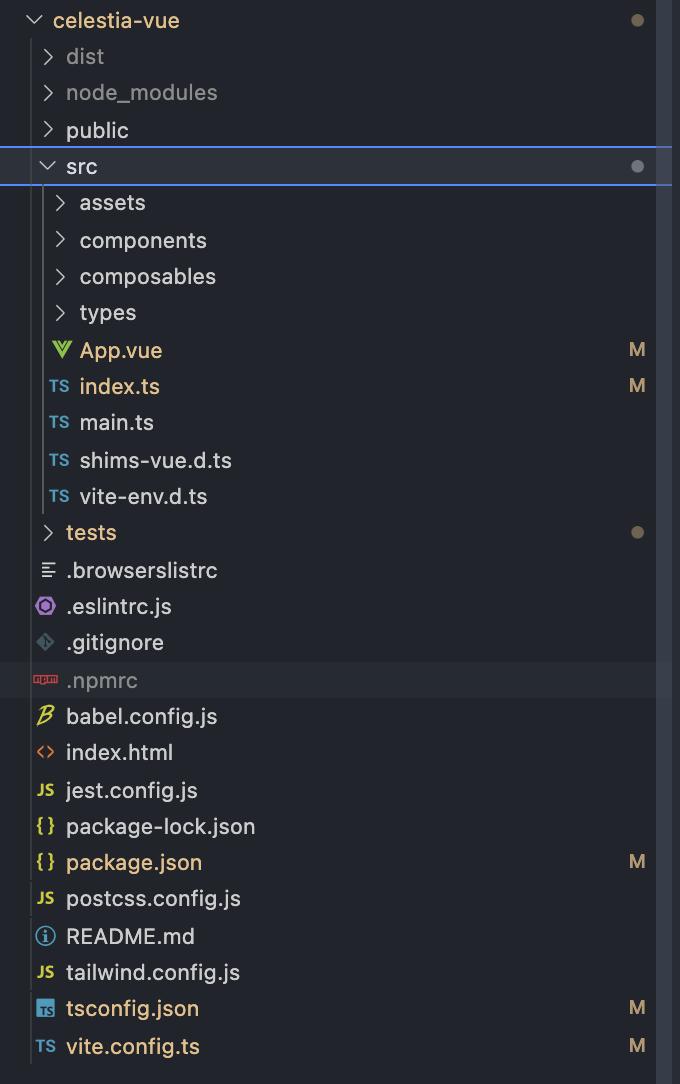Click the npm icon next to .npmrc

point(46,680)
